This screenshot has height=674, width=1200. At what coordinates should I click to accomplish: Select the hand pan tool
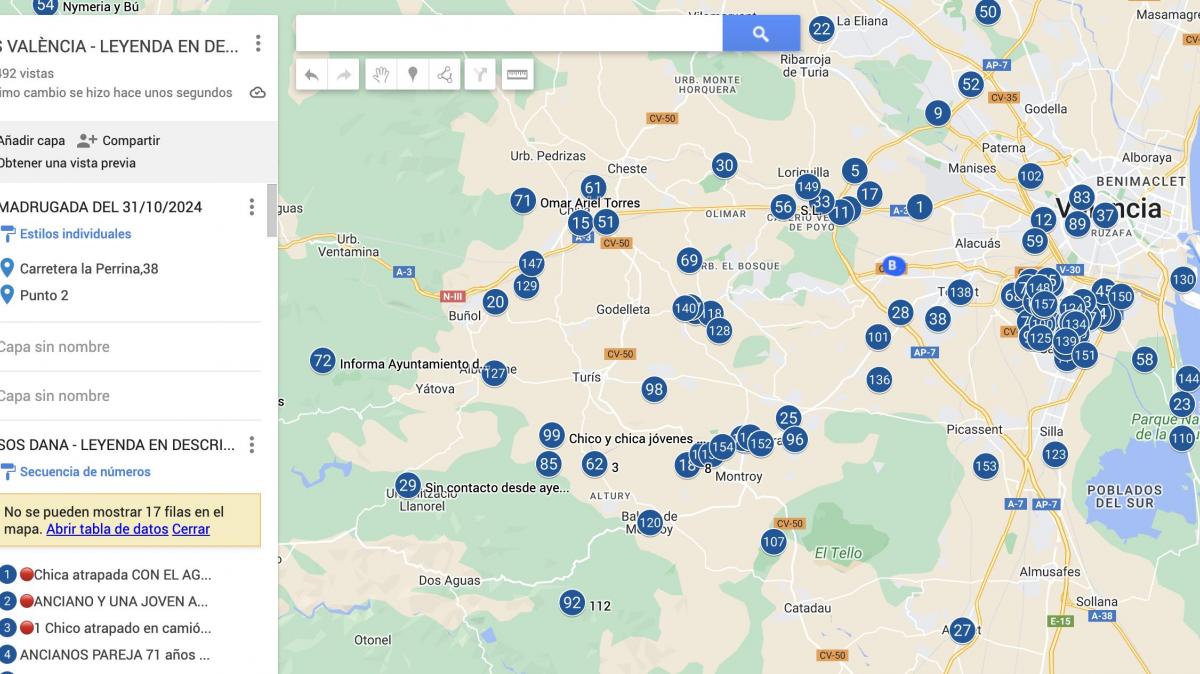click(x=380, y=74)
